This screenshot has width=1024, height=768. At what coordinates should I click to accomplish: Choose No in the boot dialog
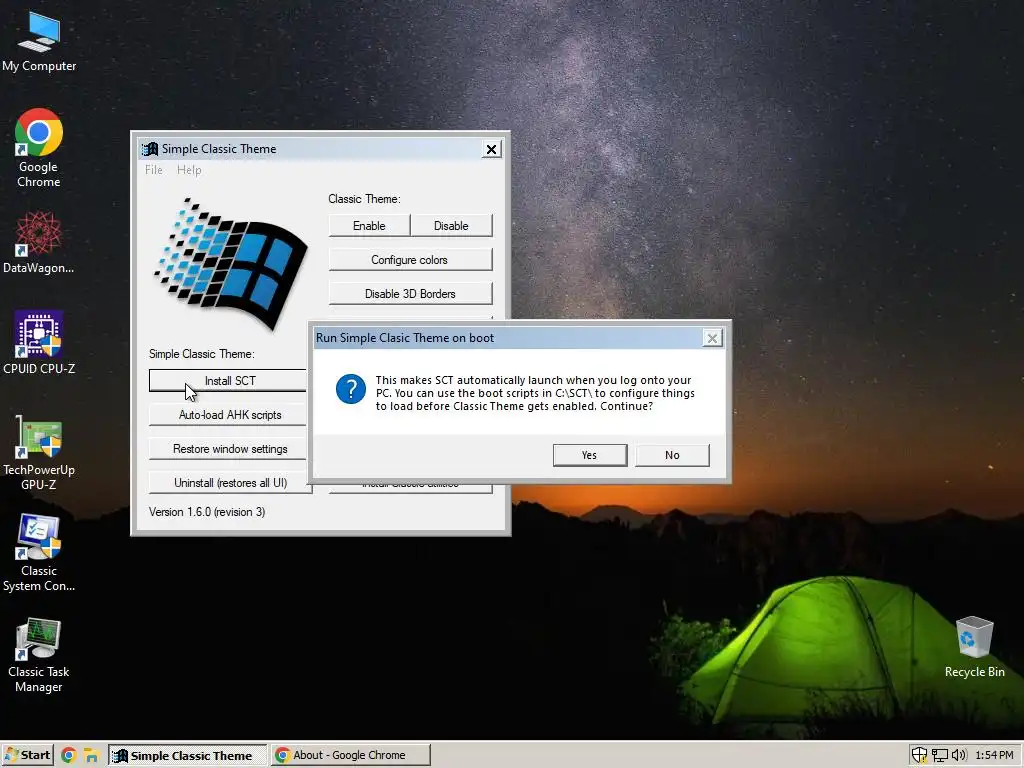point(672,455)
